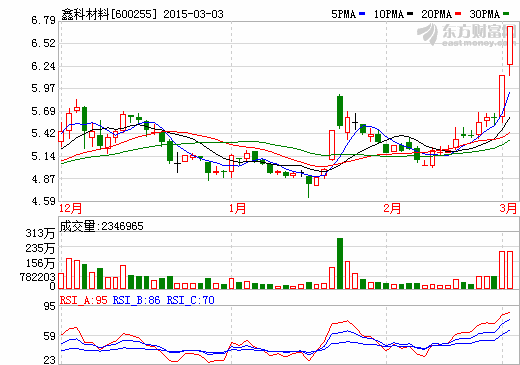
Task: Click the 10PMA legend label
Action: [389, 14]
